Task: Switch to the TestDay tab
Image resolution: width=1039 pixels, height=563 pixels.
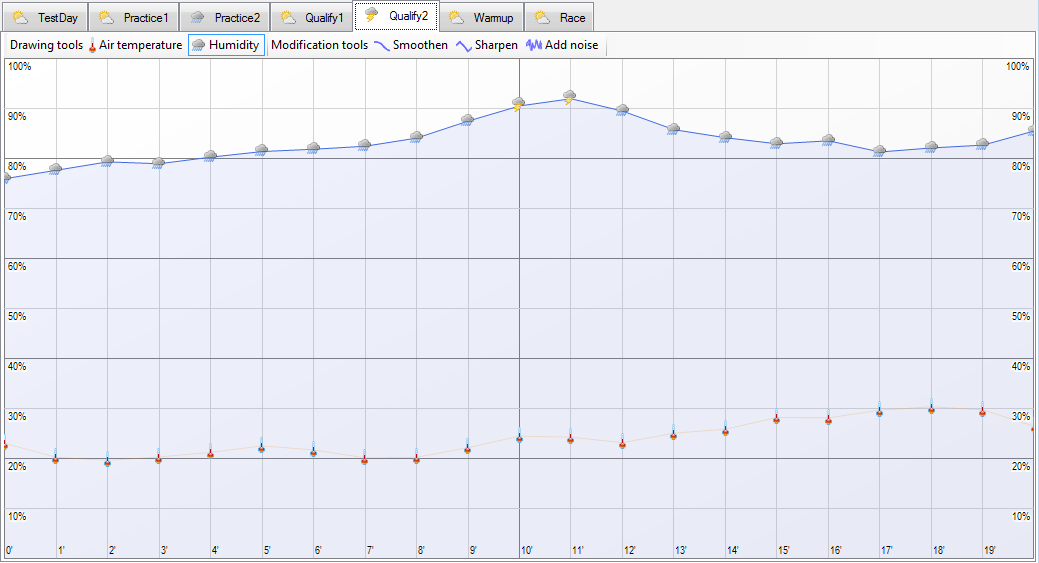Action: pyautogui.click(x=45, y=18)
